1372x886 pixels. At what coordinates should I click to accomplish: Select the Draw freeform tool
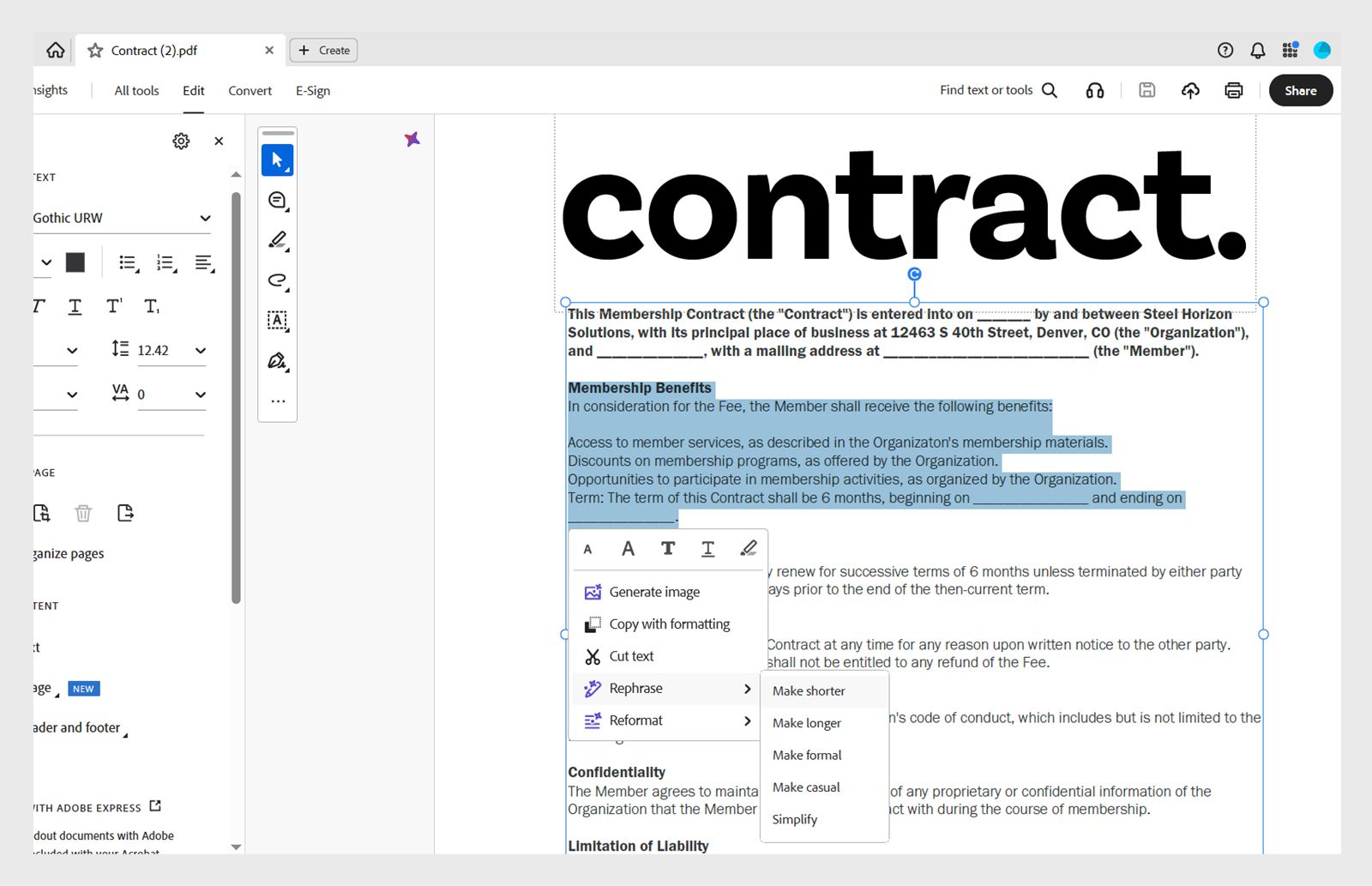click(277, 281)
